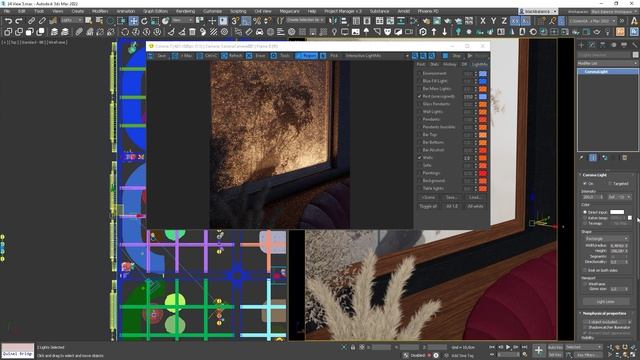Click the Paintings light color swatch
The width and height of the screenshot is (640, 360).
483,173
